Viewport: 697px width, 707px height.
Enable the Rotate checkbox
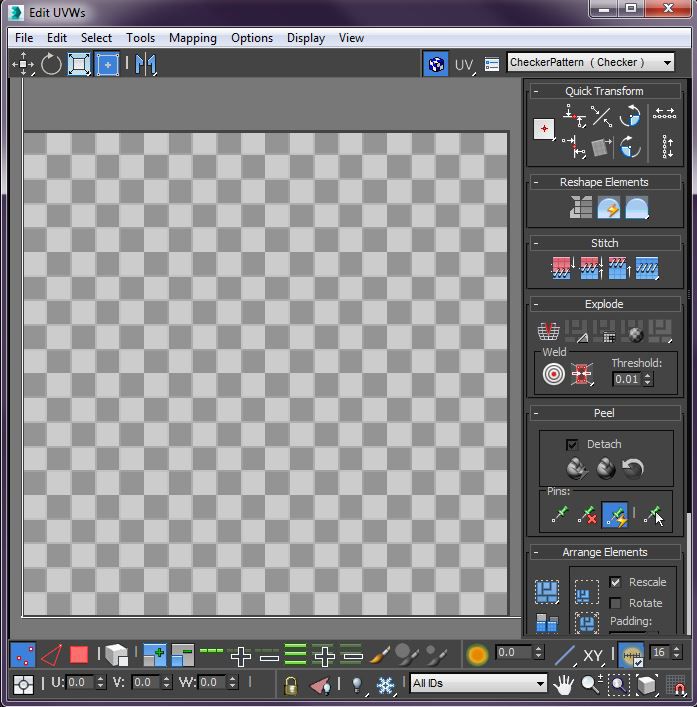[615, 603]
